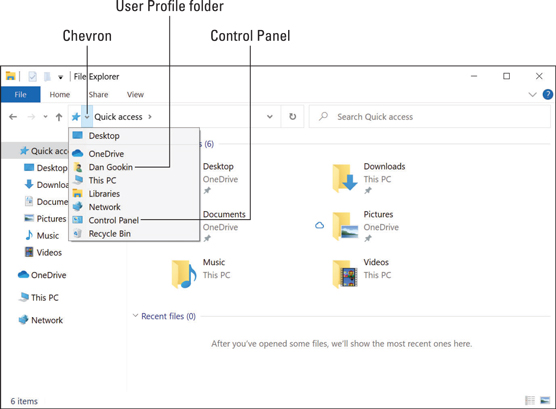Click the cloud sync icon beside Pictures
This screenshot has width=556, height=409.
pos(319,226)
